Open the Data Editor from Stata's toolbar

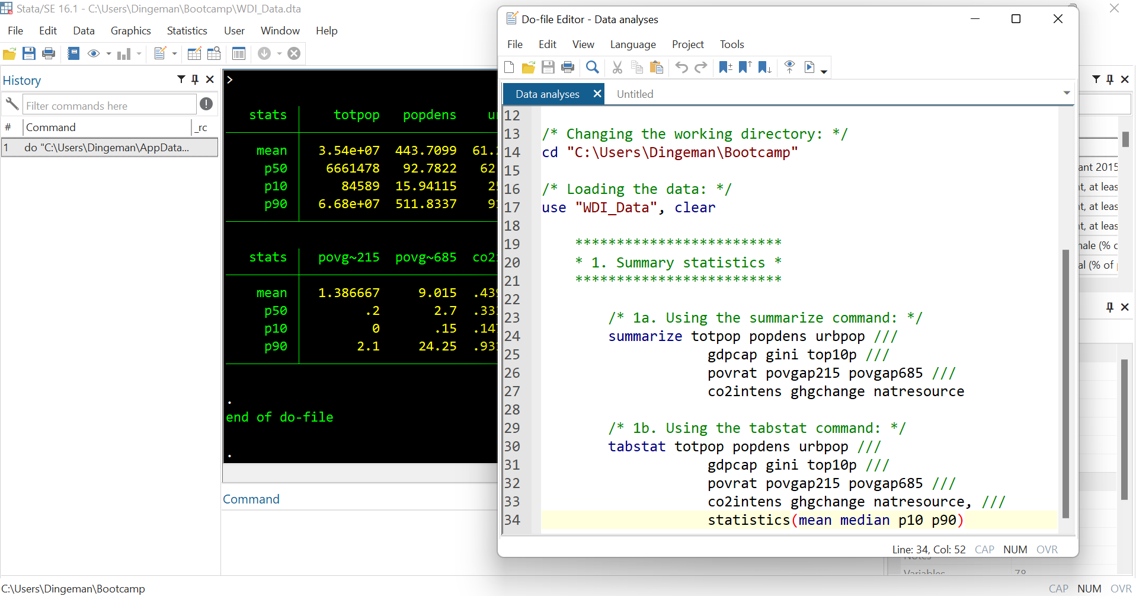194,54
